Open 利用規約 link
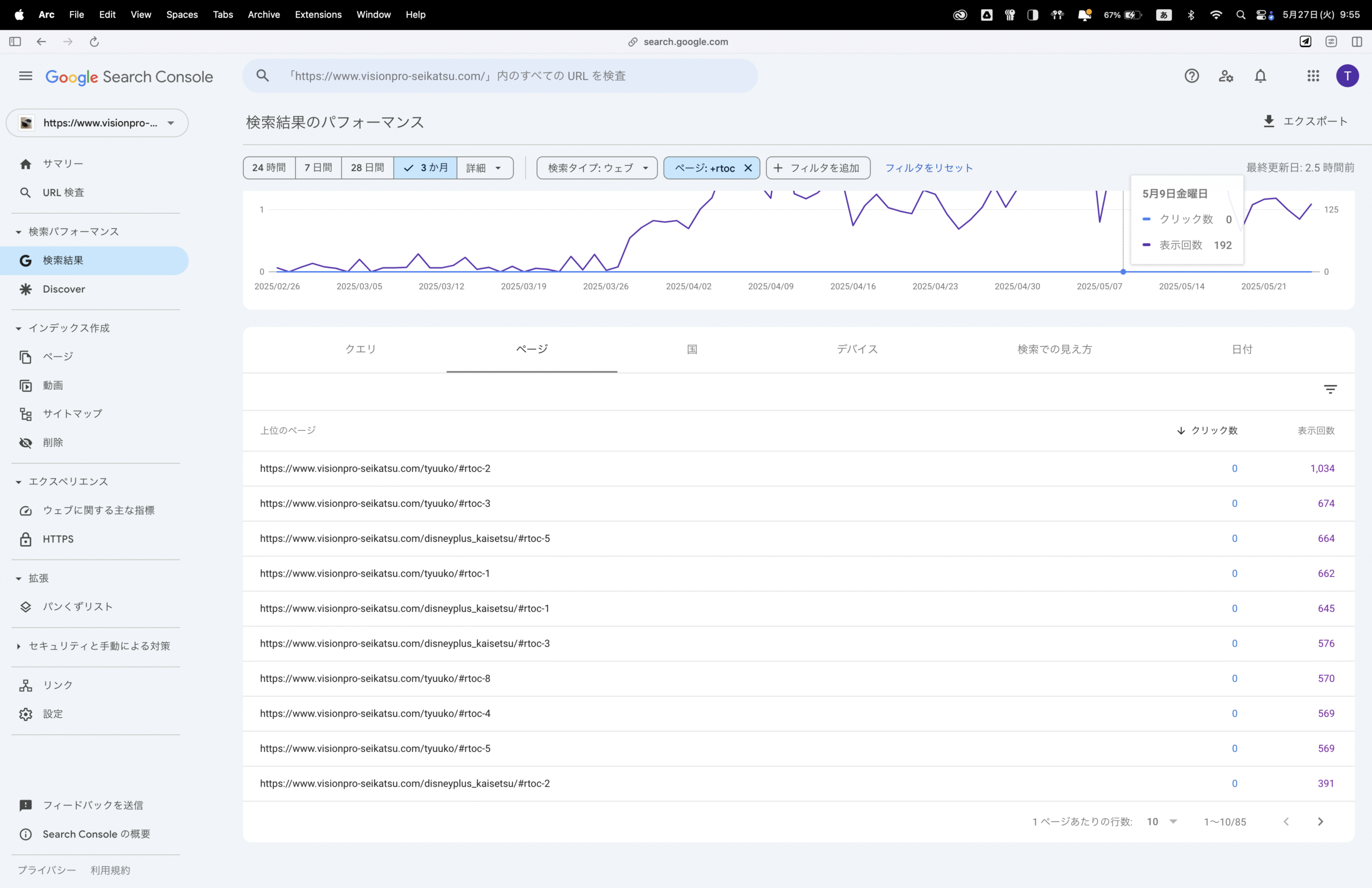This screenshot has height=888, width=1372. 110,870
